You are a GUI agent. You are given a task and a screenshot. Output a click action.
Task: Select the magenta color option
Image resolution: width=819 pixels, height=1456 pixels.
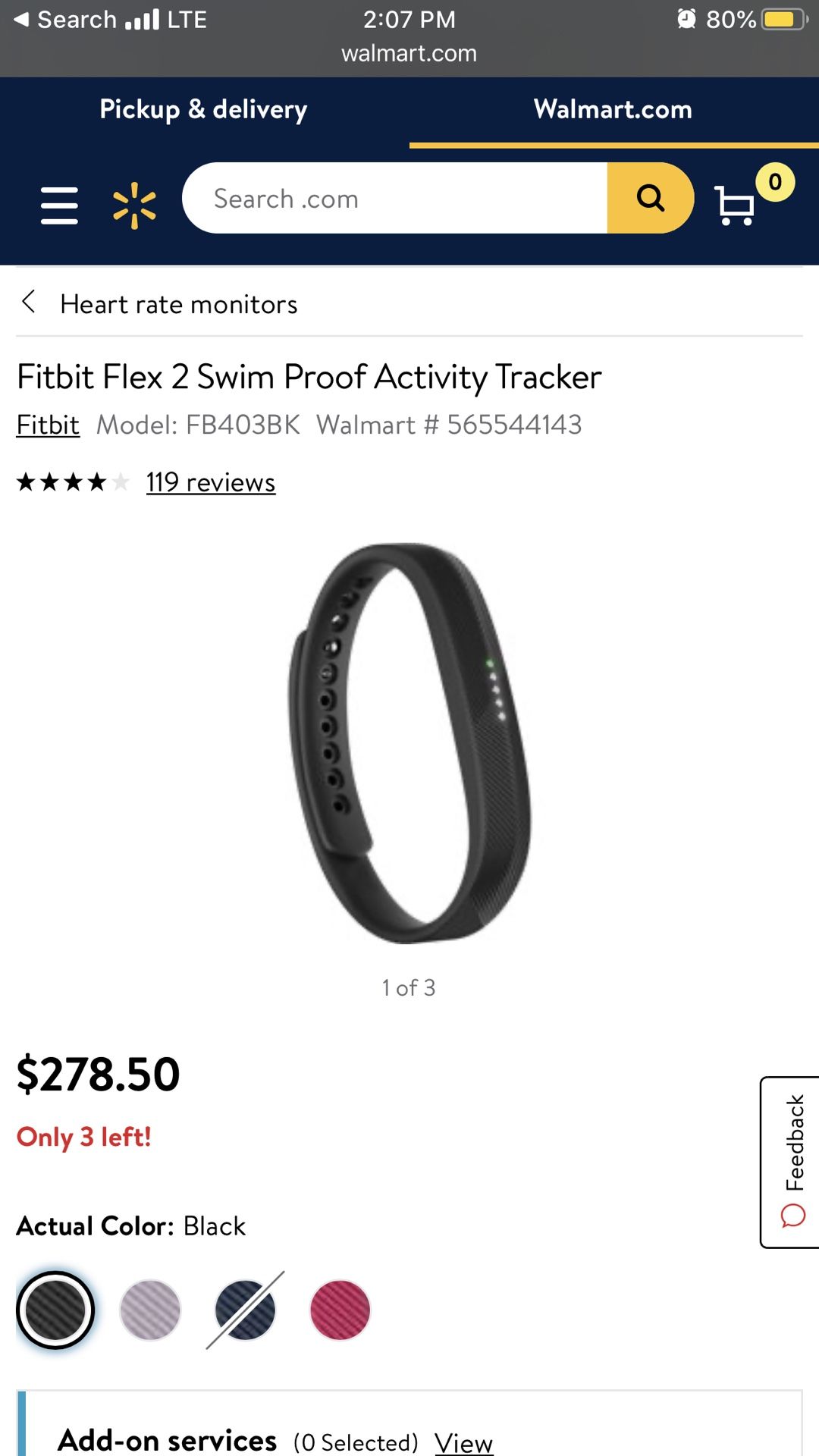pyautogui.click(x=340, y=1310)
